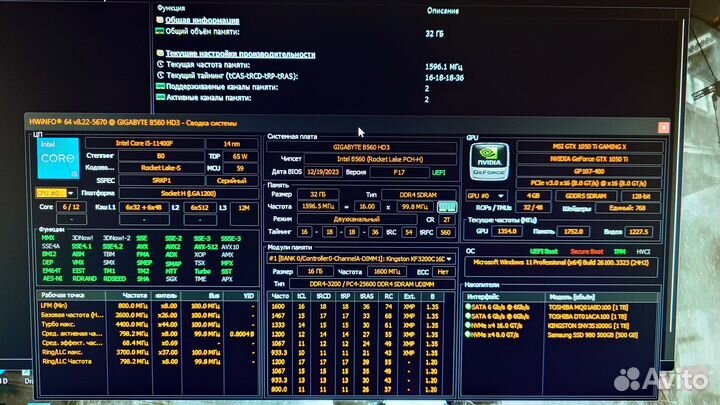Screen dimensions: 720x405
Task: Click the Intel Core i5-11400F name field
Action: 144,143
